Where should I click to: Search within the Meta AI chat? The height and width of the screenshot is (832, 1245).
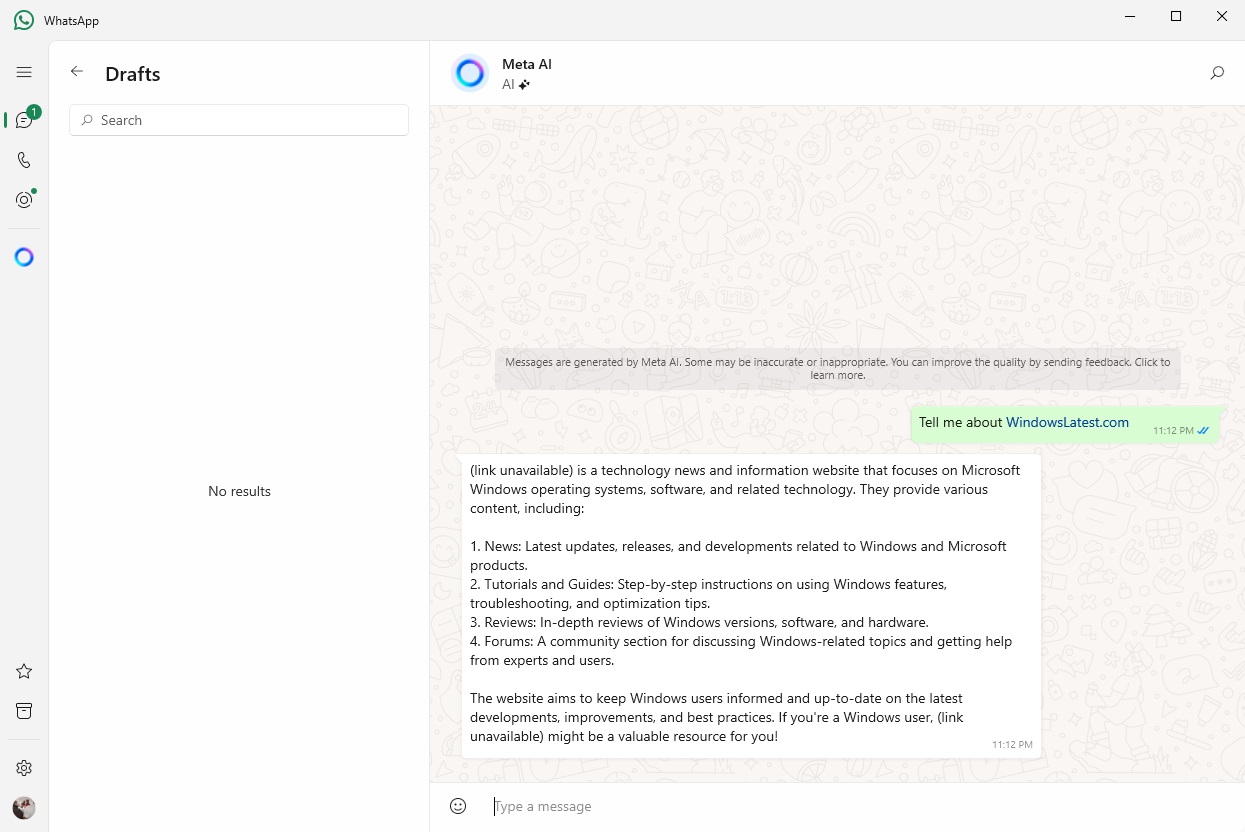(x=1217, y=73)
